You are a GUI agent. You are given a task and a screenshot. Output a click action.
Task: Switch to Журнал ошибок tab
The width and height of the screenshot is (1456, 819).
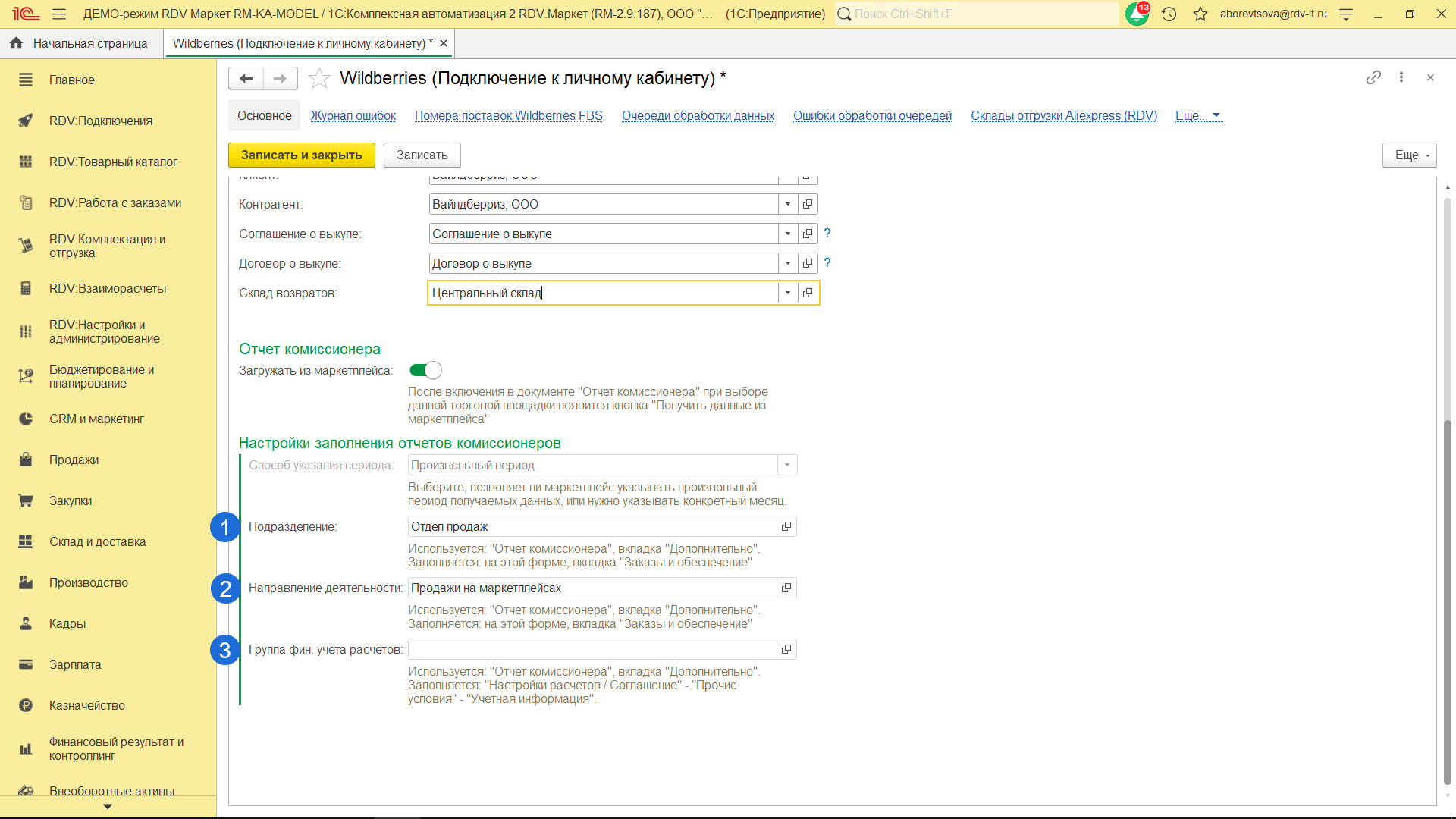tap(353, 115)
